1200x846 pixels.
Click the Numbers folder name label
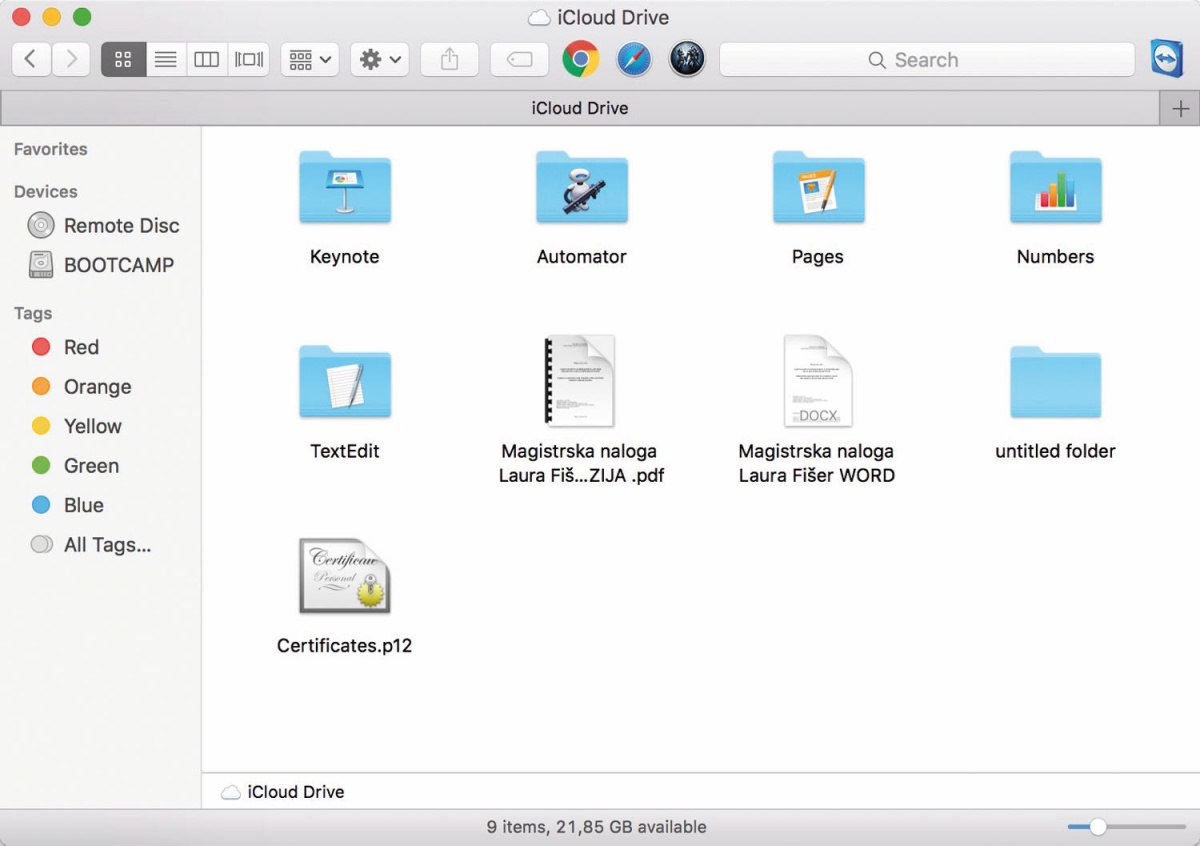[x=1055, y=257]
